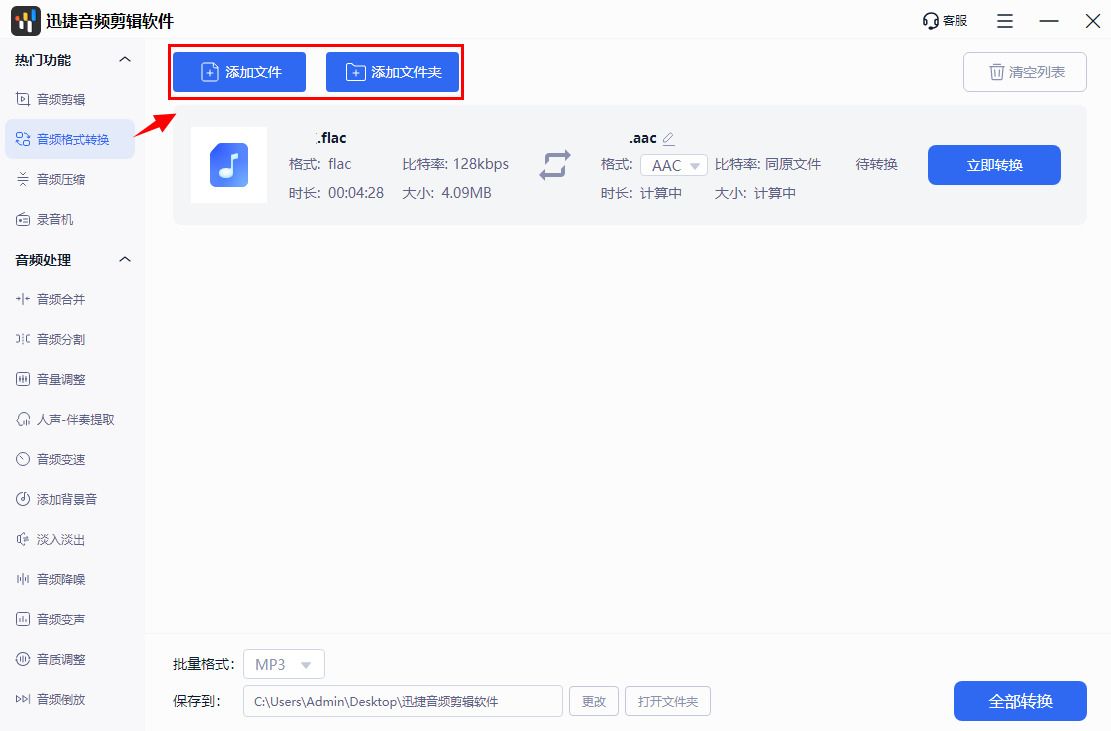Viewport: 1111px width, 731px height.
Task: Click the 全部转换 button
Action: [1020, 701]
